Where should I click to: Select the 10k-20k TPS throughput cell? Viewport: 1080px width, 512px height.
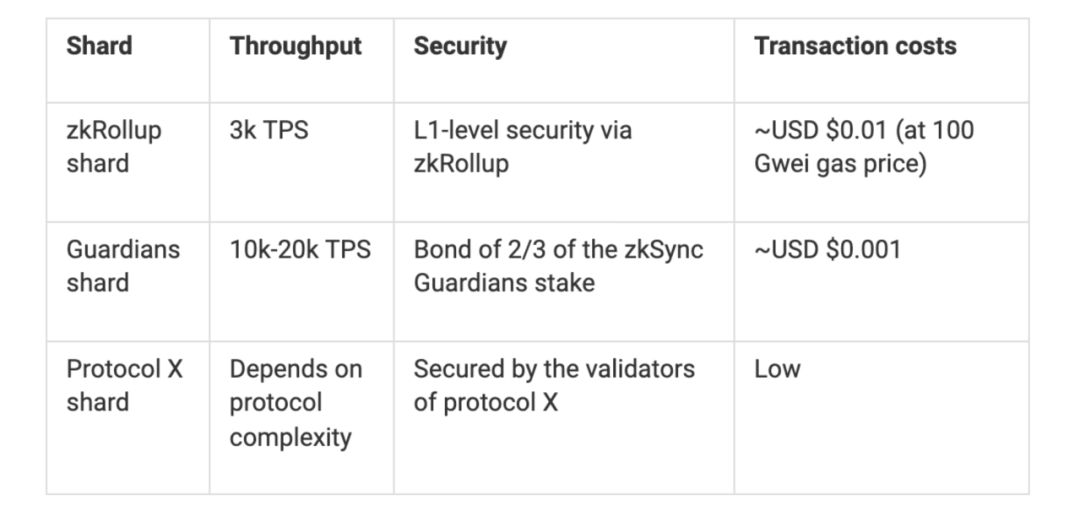[300, 250]
